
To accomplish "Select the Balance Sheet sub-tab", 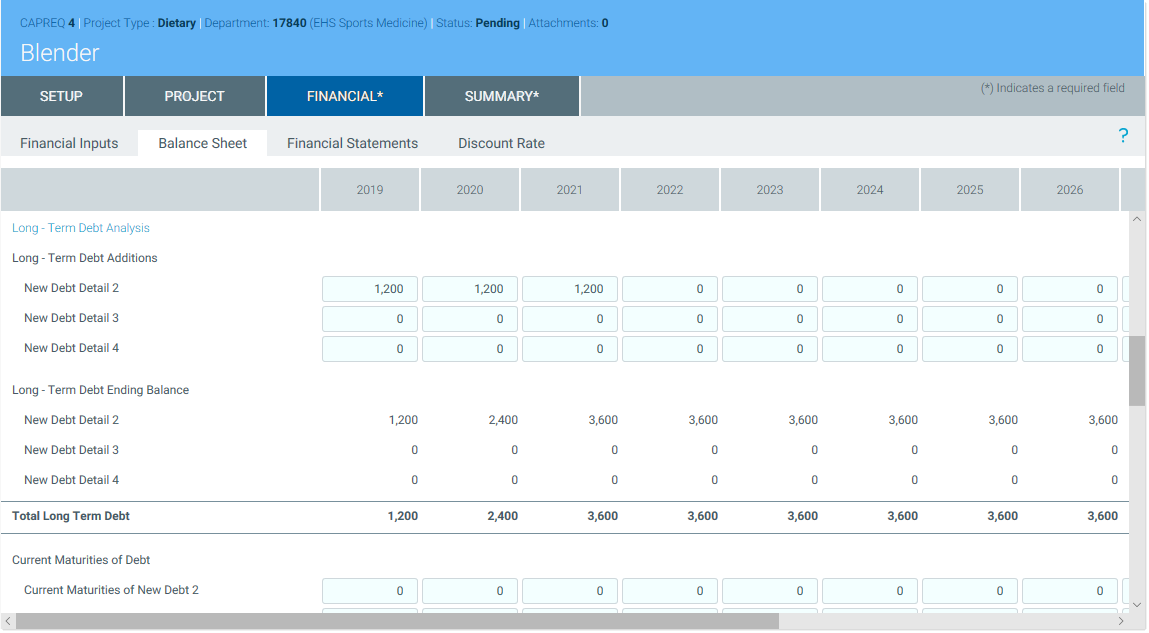I will (x=202, y=143).
